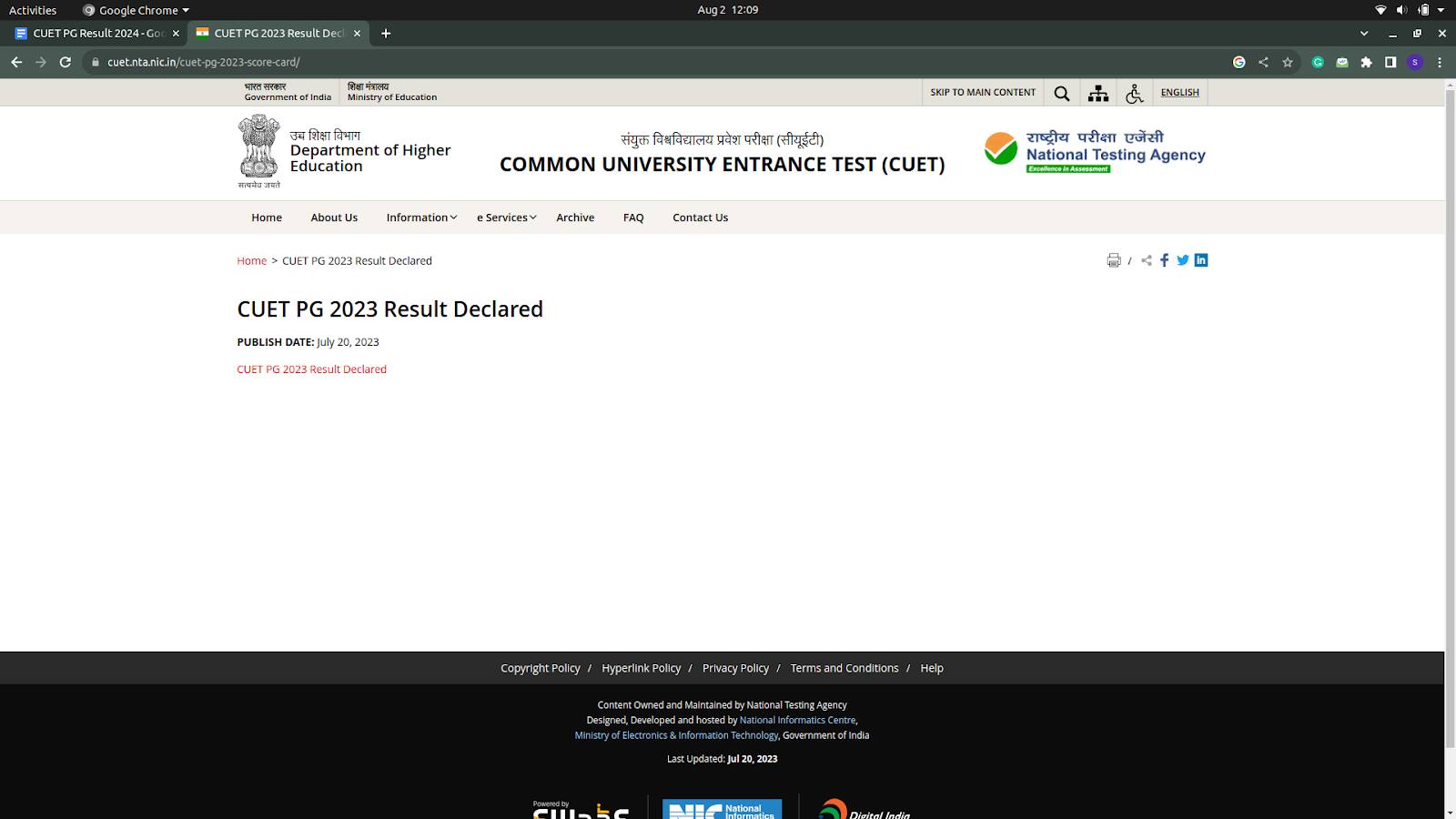
Task: Open the Chrome profile avatar
Action: [1414, 62]
